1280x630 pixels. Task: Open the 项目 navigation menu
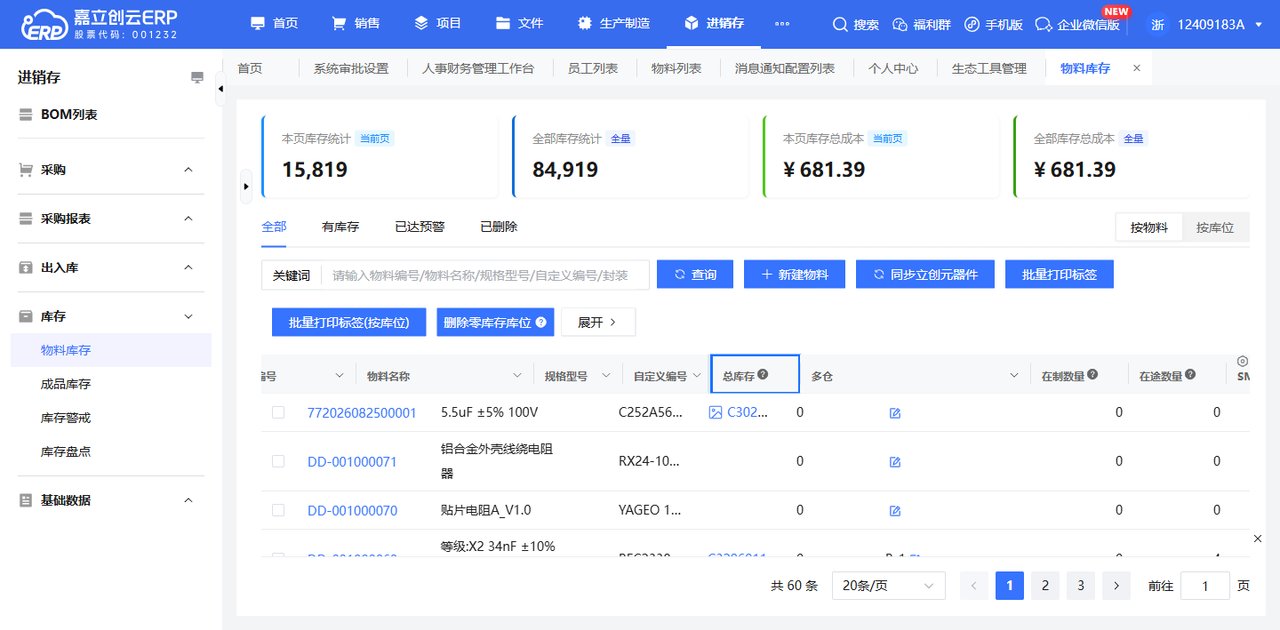pos(437,23)
